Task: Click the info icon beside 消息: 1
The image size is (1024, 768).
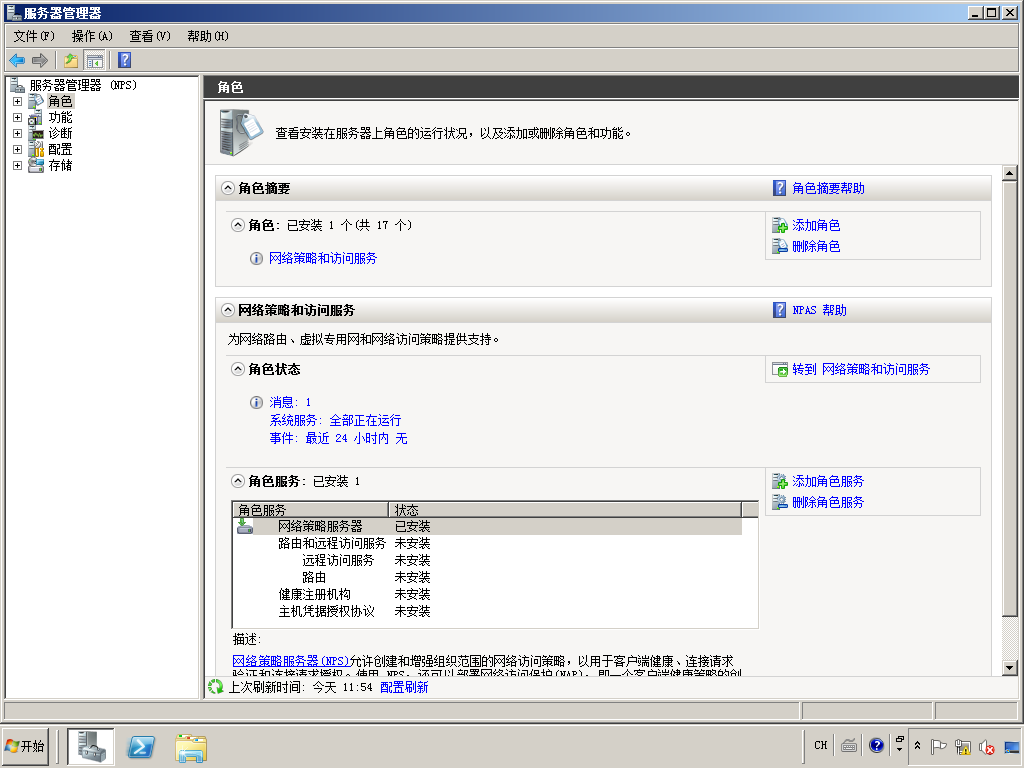Action: (x=257, y=402)
